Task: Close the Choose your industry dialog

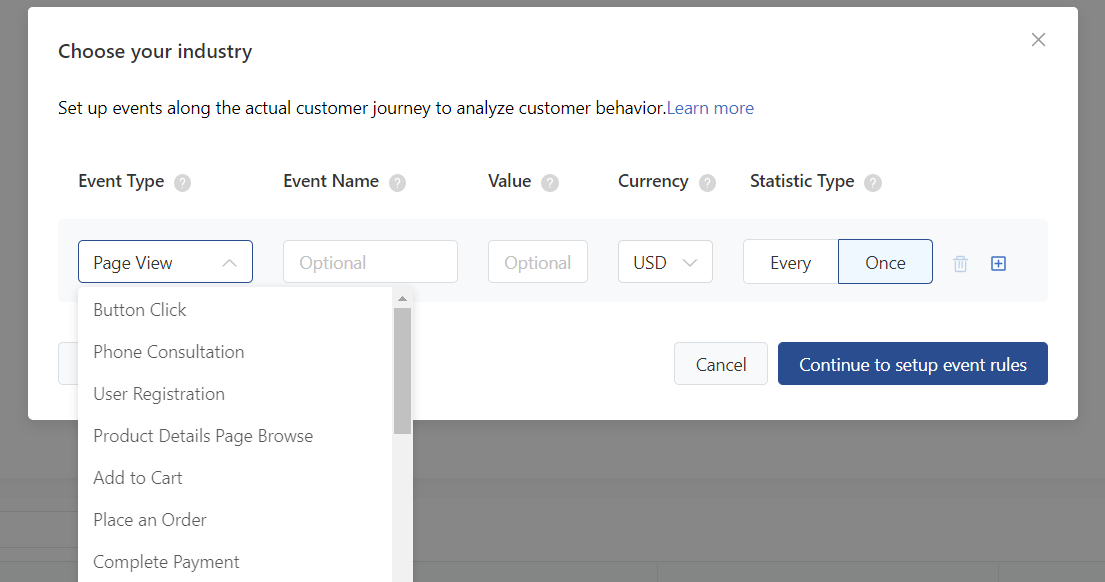Action: (x=1038, y=40)
